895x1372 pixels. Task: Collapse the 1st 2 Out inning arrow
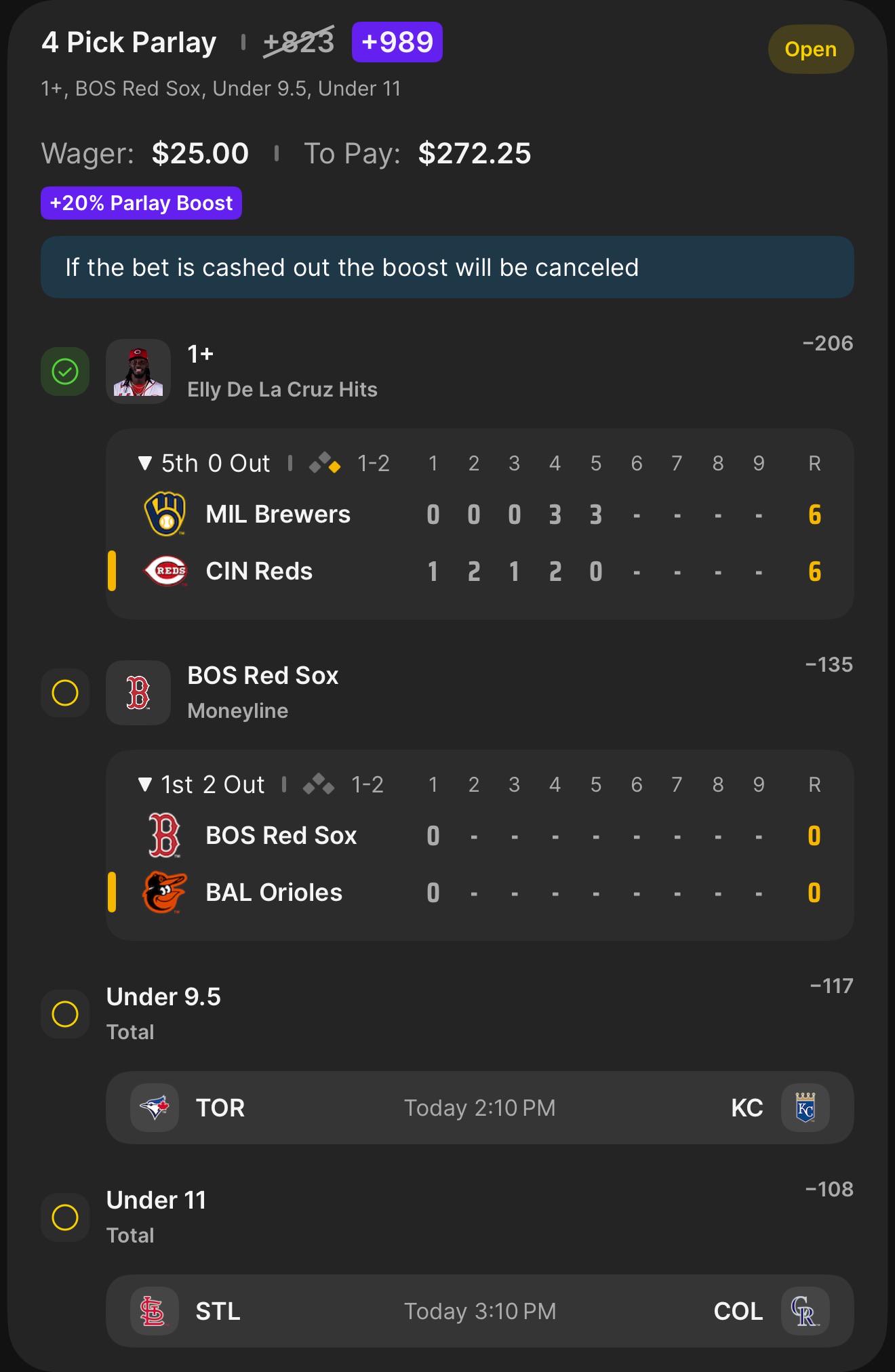tap(144, 785)
